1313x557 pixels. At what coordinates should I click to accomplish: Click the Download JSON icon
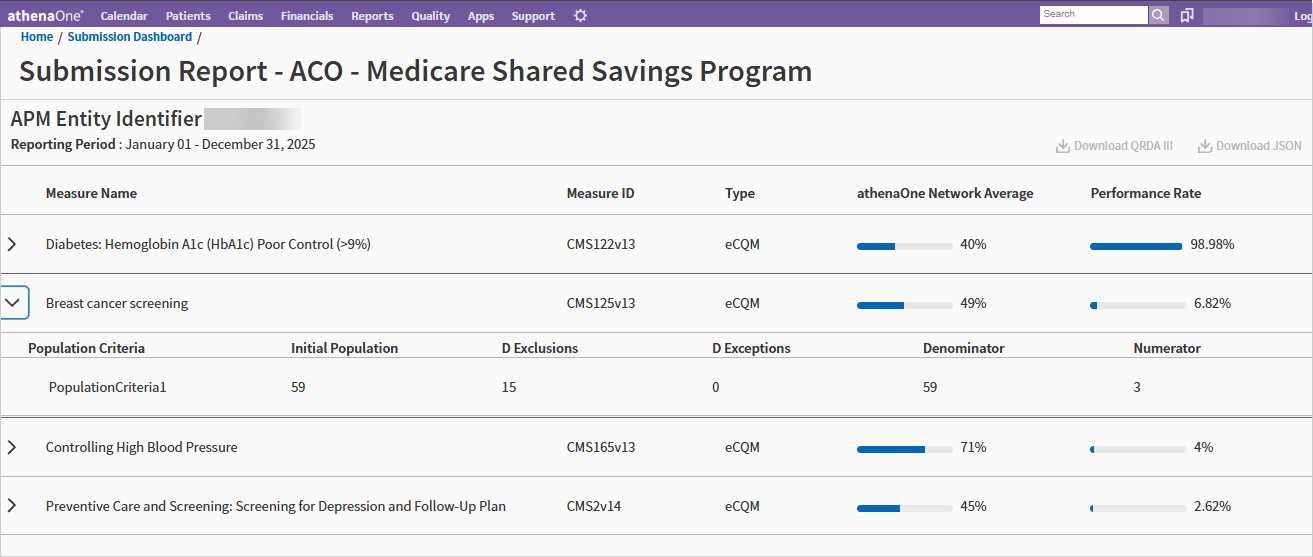[1204, 146]
